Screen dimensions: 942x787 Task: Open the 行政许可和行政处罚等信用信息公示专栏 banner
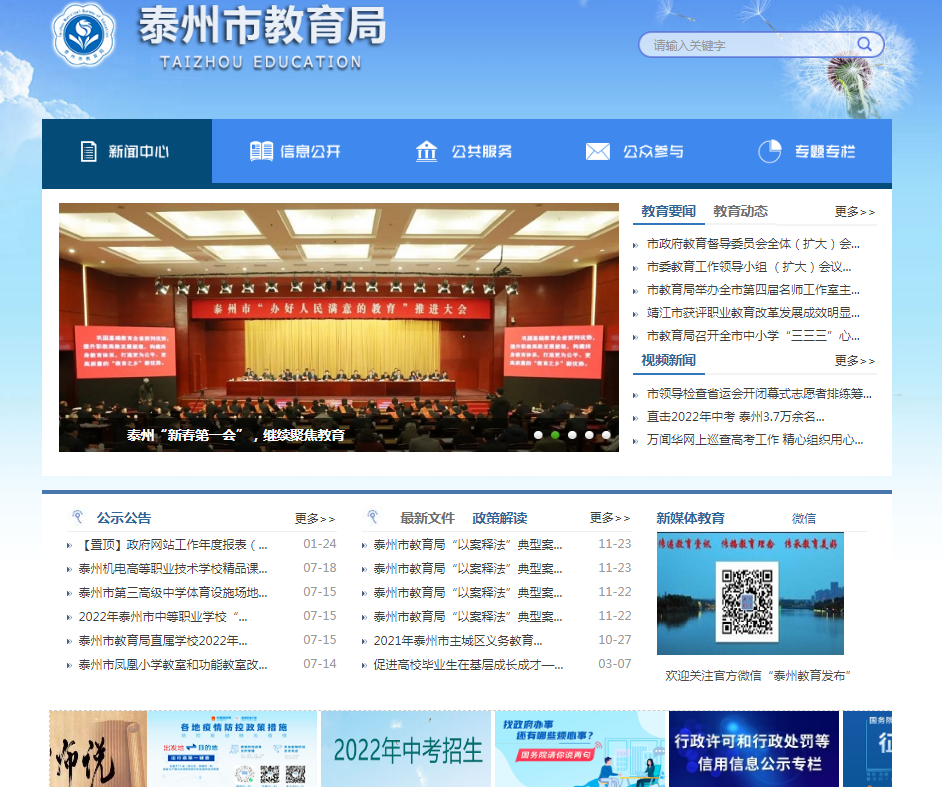pos(754,749)
